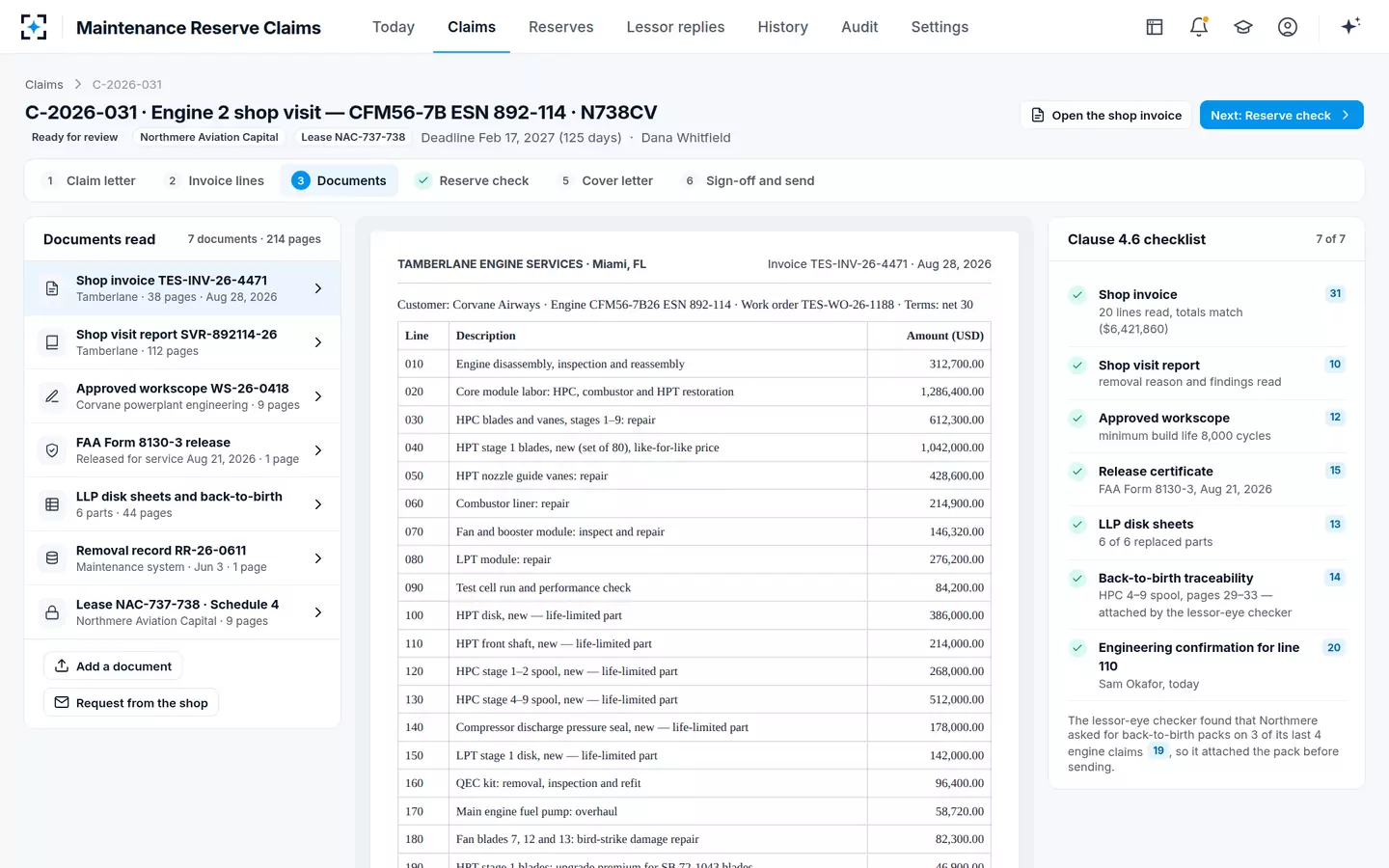Image resolution: width=1389 pixels, height=868 pixels.
Task: Click the Claims breadcrumb link
Action: 44,85
